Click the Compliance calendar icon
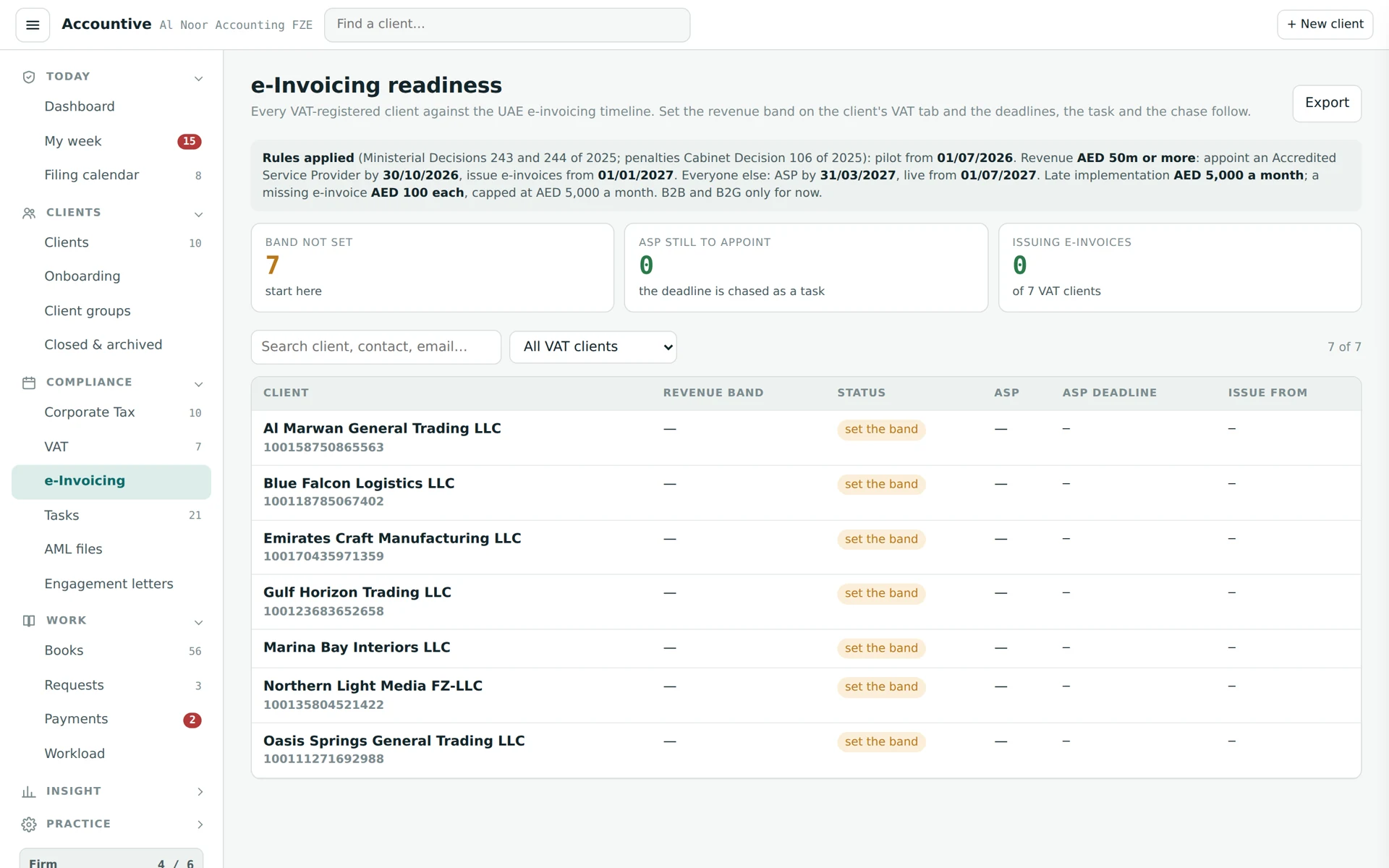Viewport: 1389px width, 868px height. [x=29, y=383]
